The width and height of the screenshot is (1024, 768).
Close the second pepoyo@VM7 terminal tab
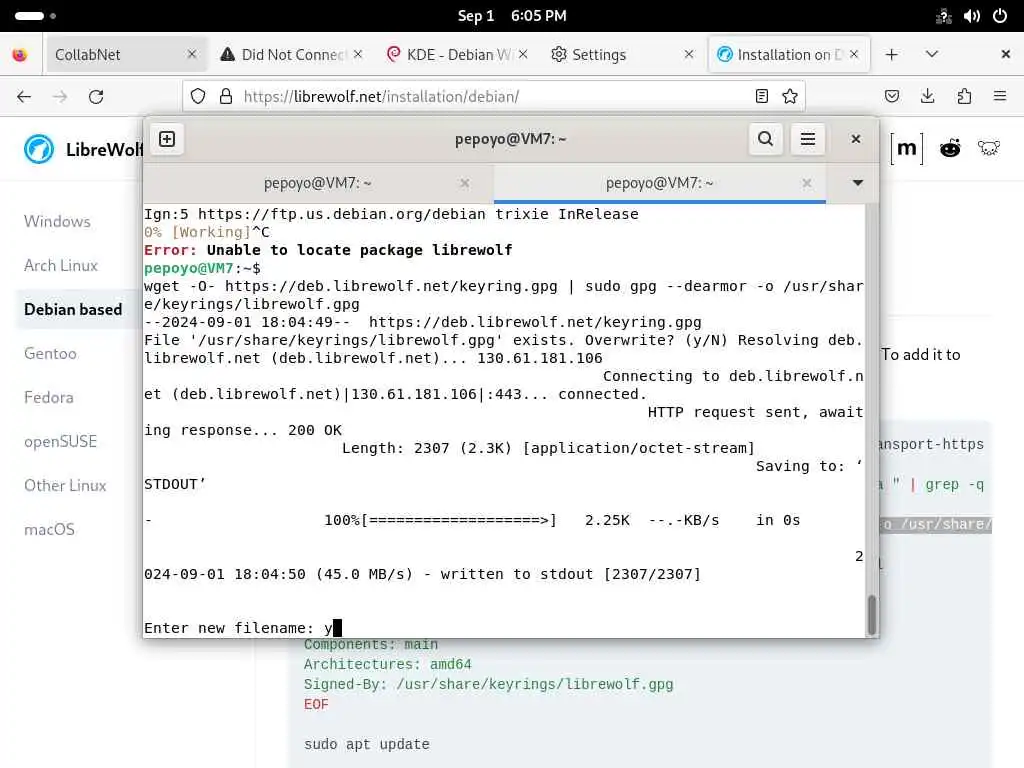tap(807, 184)
